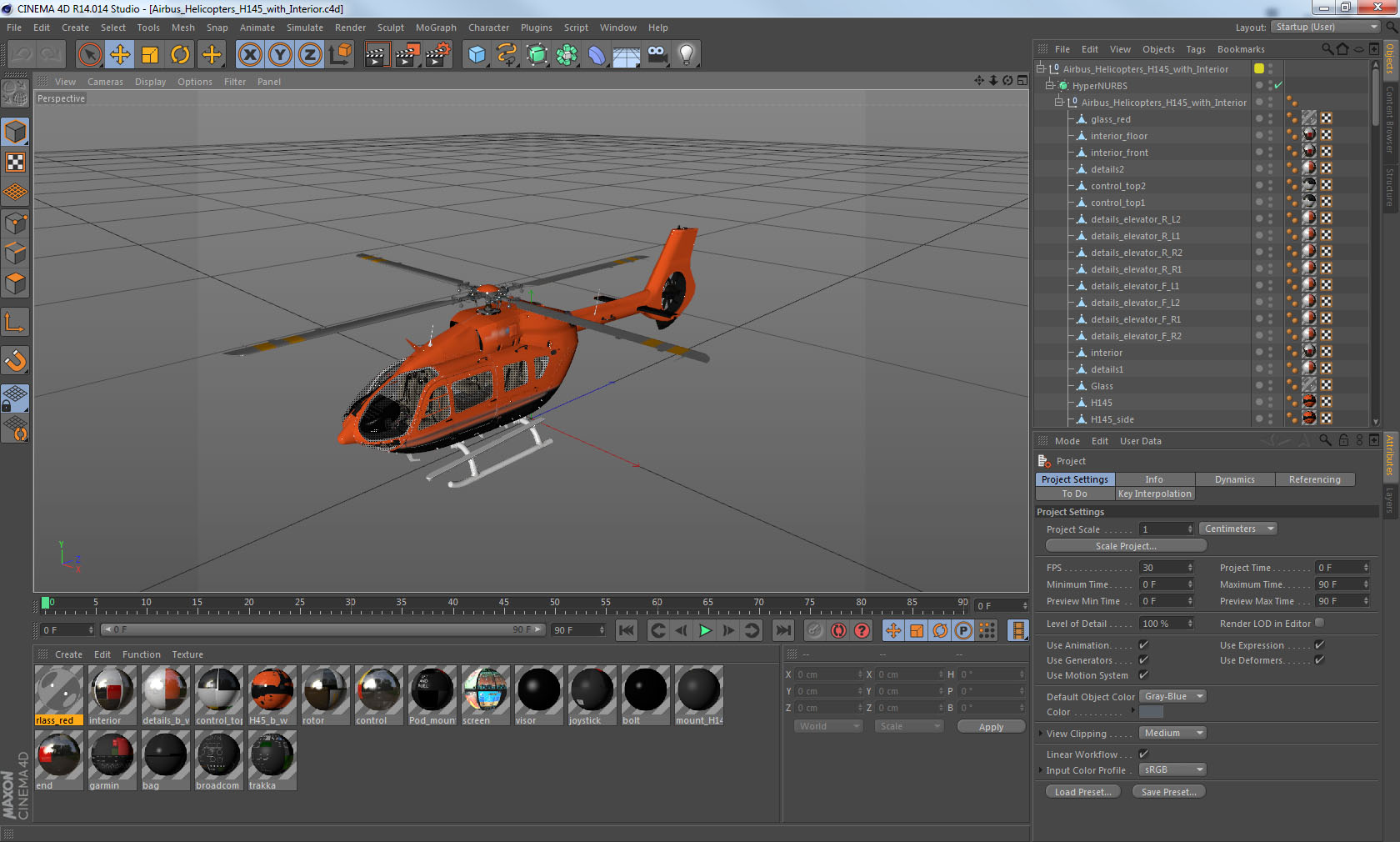The width and height of the screenshot is (1400, 842).
Task: Open View Clipping Medium dropdown
Action: [1172, 733]
